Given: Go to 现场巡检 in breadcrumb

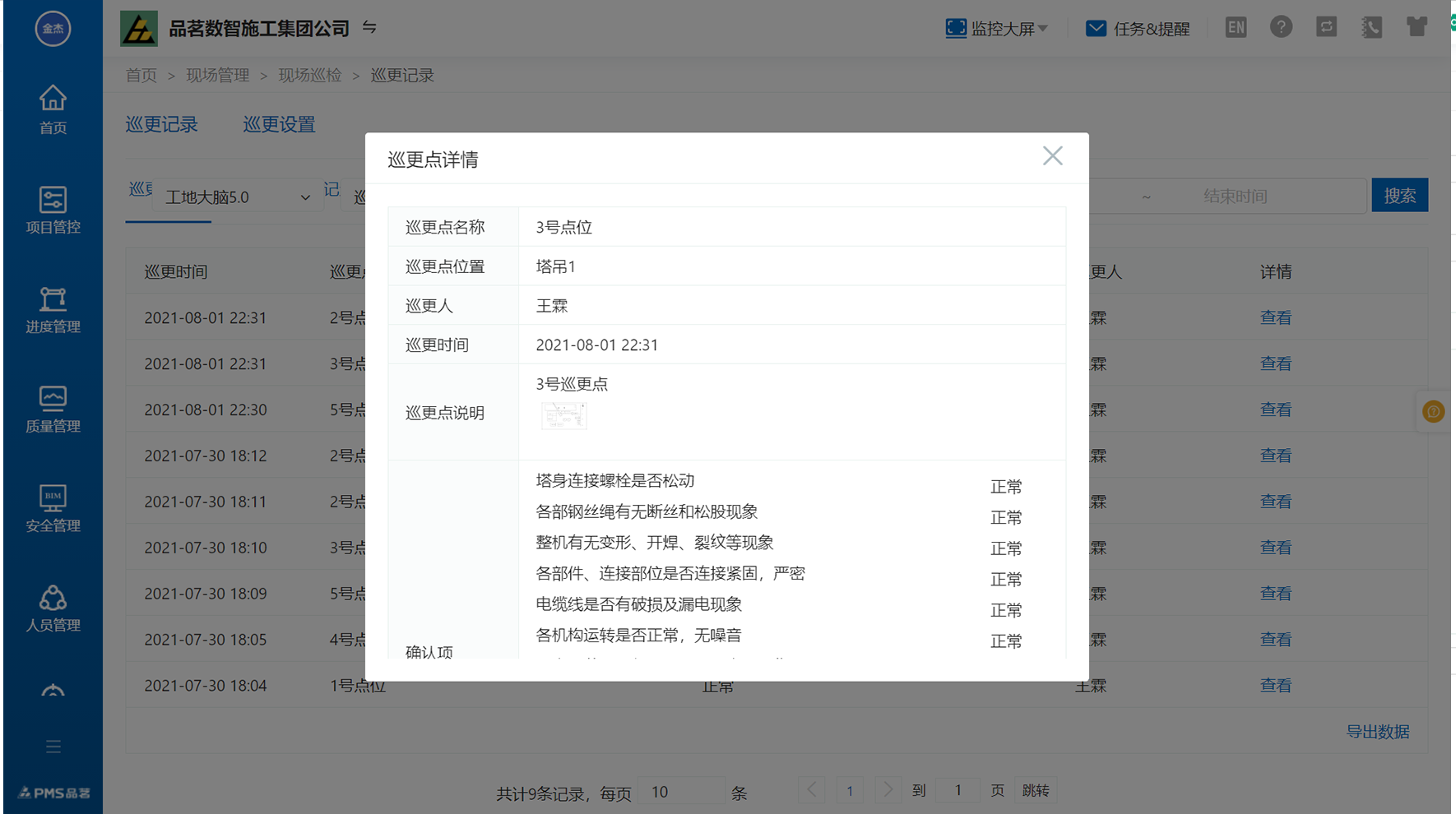Looking at the screenshot, I should click(309, 76).
